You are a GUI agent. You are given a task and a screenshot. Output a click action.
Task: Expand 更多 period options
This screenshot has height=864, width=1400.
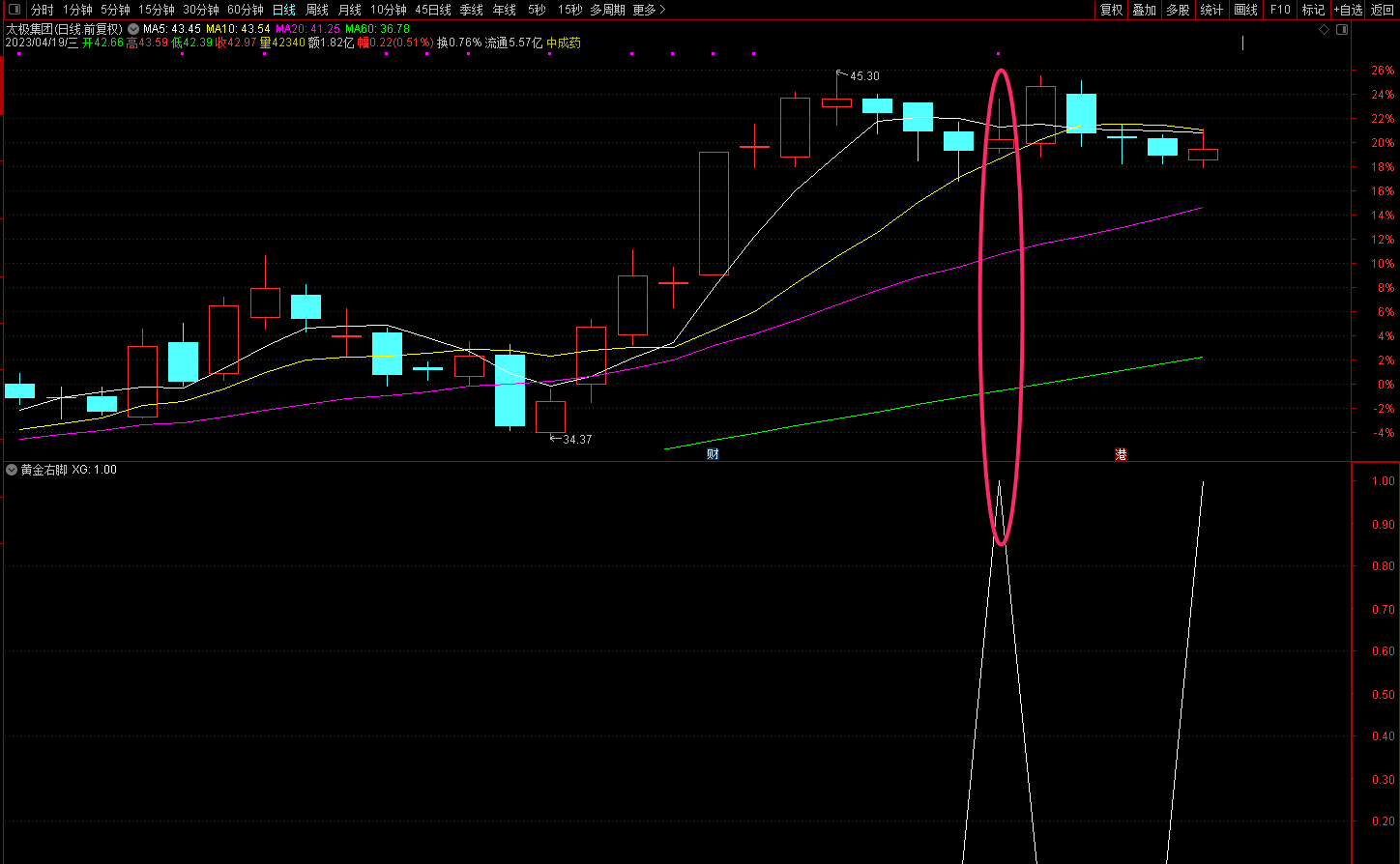[649, 10]
